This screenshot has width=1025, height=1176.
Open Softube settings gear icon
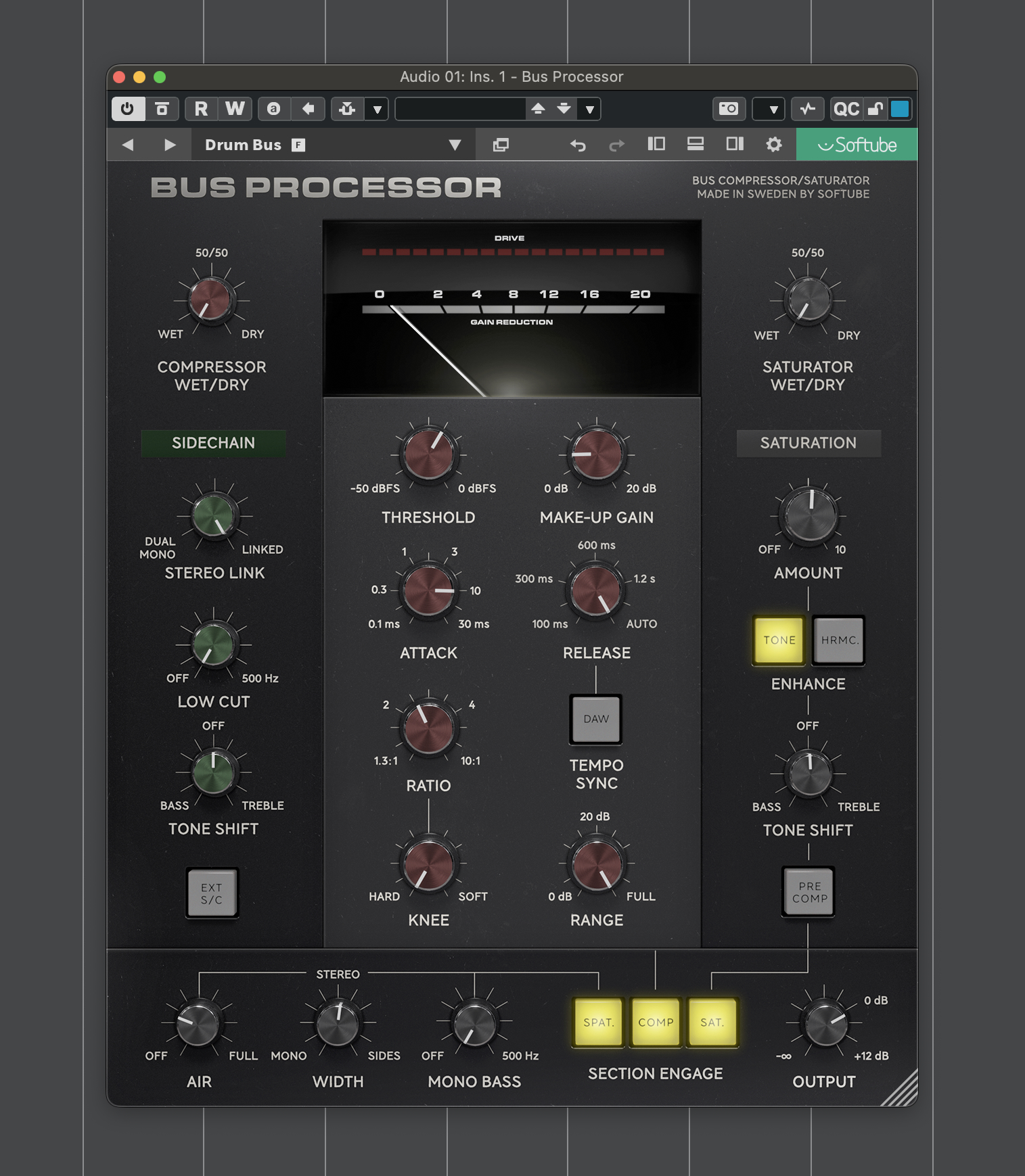point(774,145)
